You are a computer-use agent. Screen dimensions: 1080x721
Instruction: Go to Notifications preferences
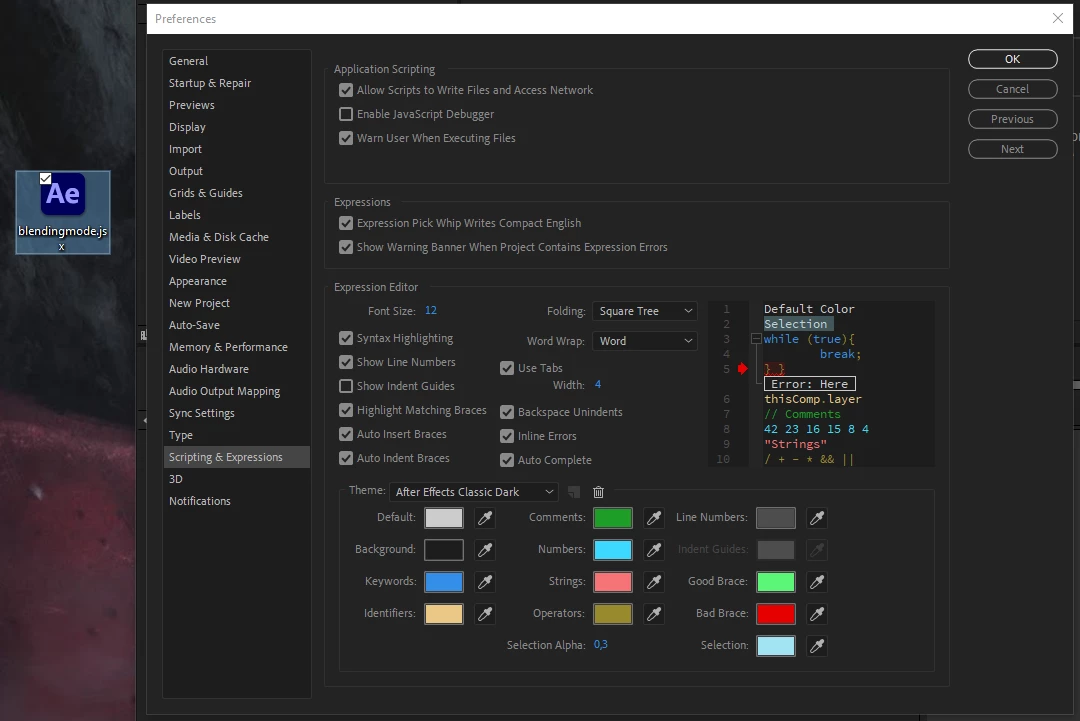click(200, 501)
